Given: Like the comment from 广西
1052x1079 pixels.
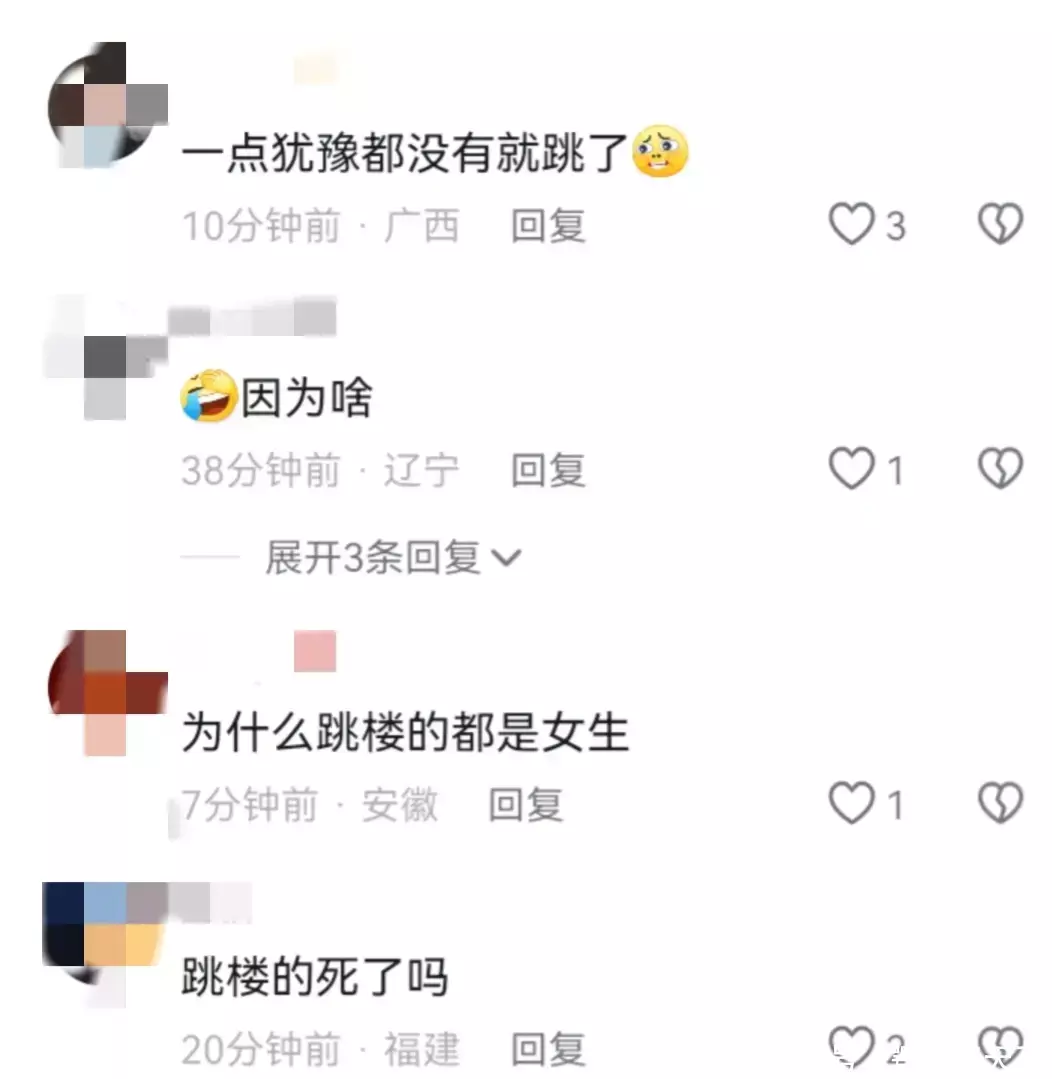Looking at the screenshot, I should [x=852, y=224].
